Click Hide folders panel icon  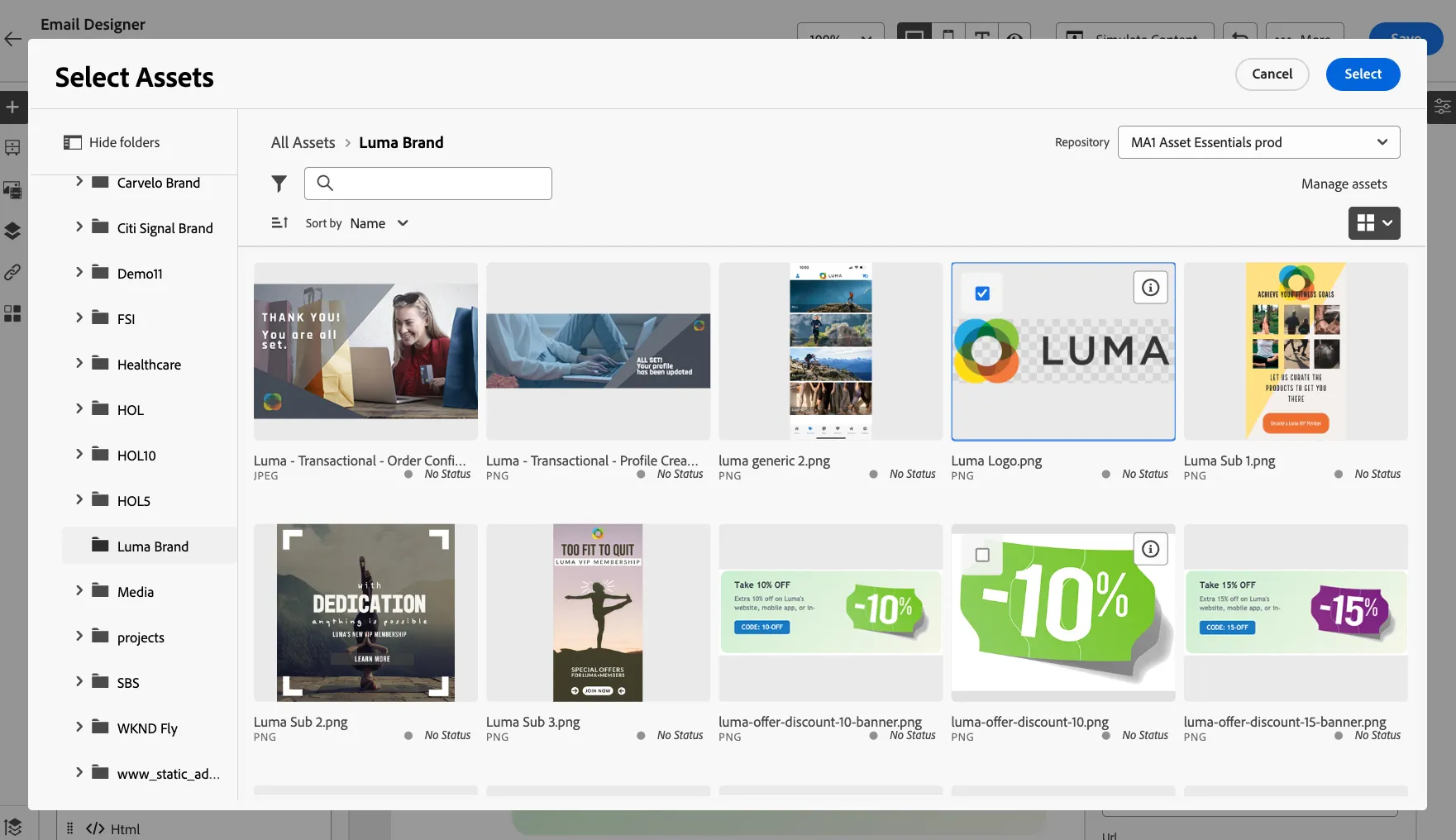coord(73,142)
